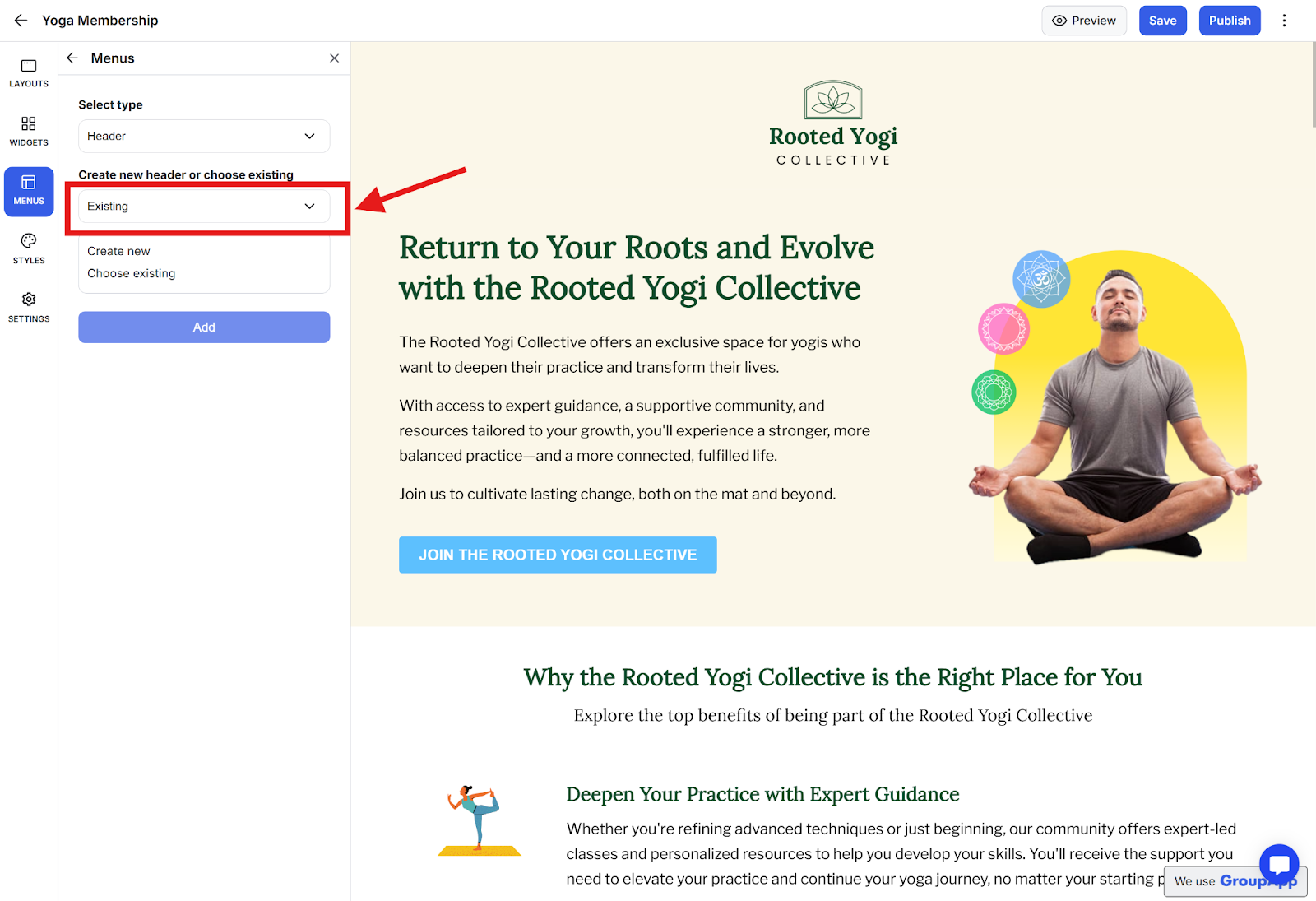Viewport: 1316px width, 901px height.
Task: Click the Rooted Yogi Collective logo
Action: tap(833, 123)
